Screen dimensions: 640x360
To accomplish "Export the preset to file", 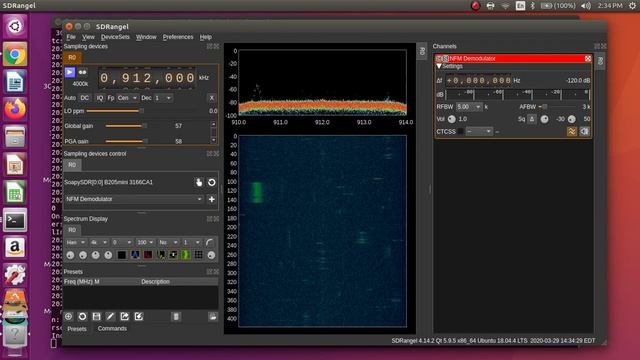I will [x=124, y=316].
